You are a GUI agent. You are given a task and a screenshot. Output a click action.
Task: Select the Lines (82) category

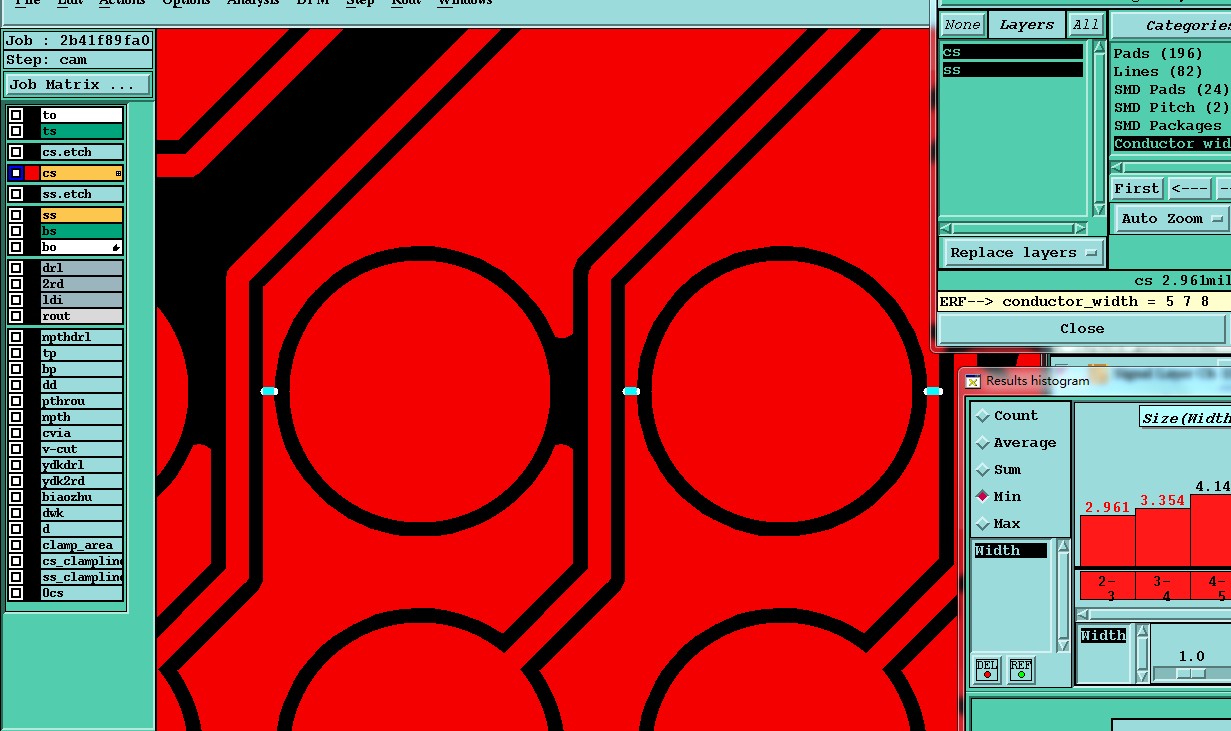point(1158,72)
